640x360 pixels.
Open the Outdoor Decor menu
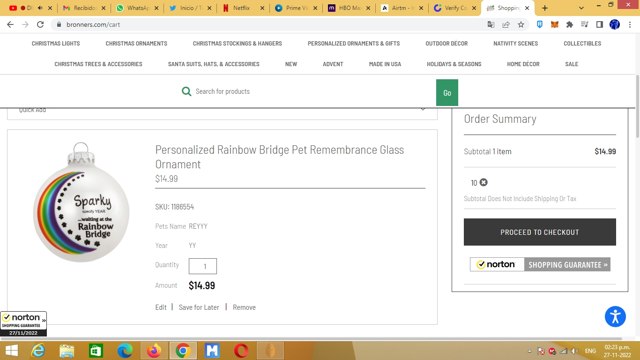447,43
